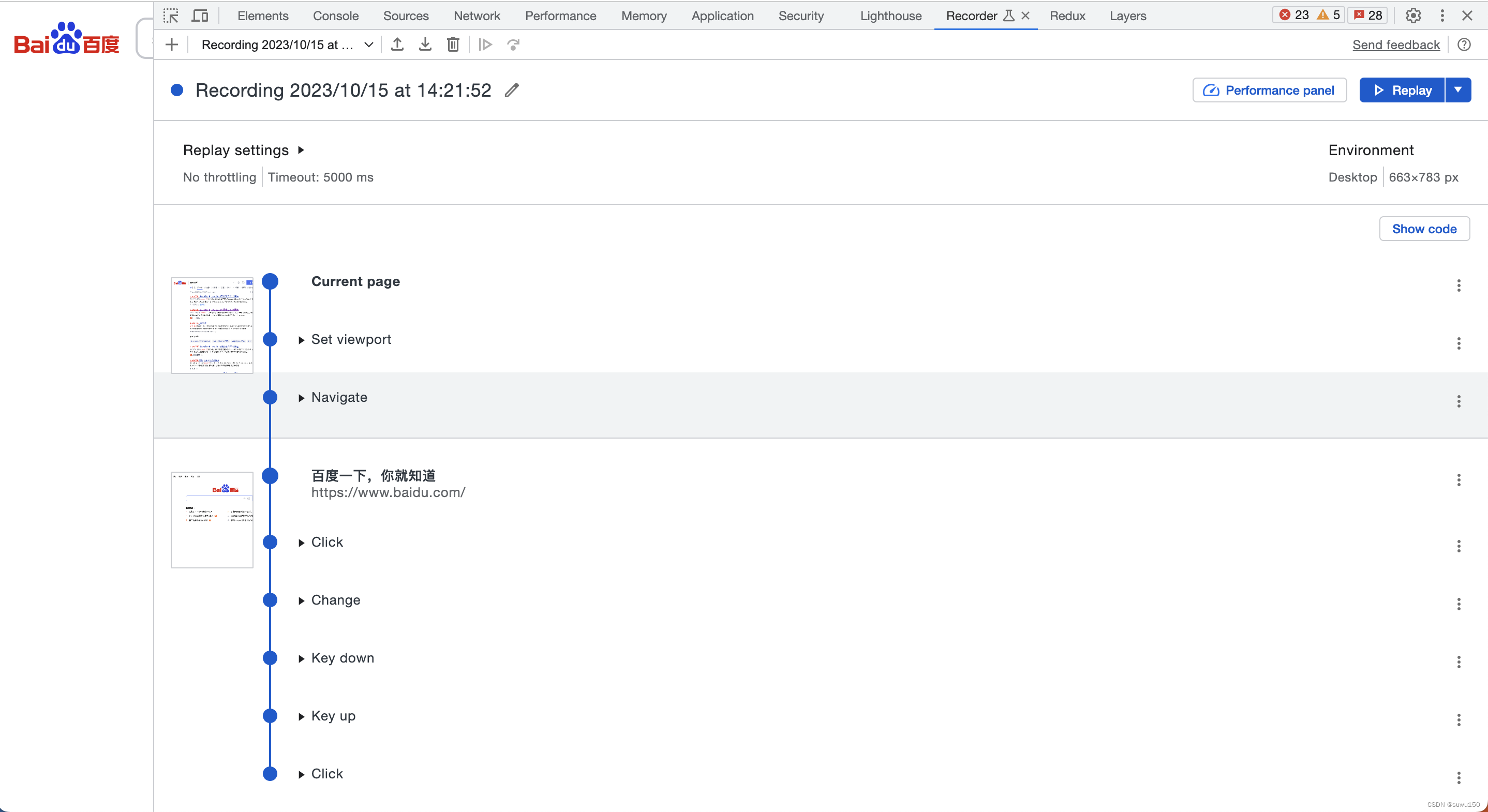Click the import recording download icon

[425, 44]
